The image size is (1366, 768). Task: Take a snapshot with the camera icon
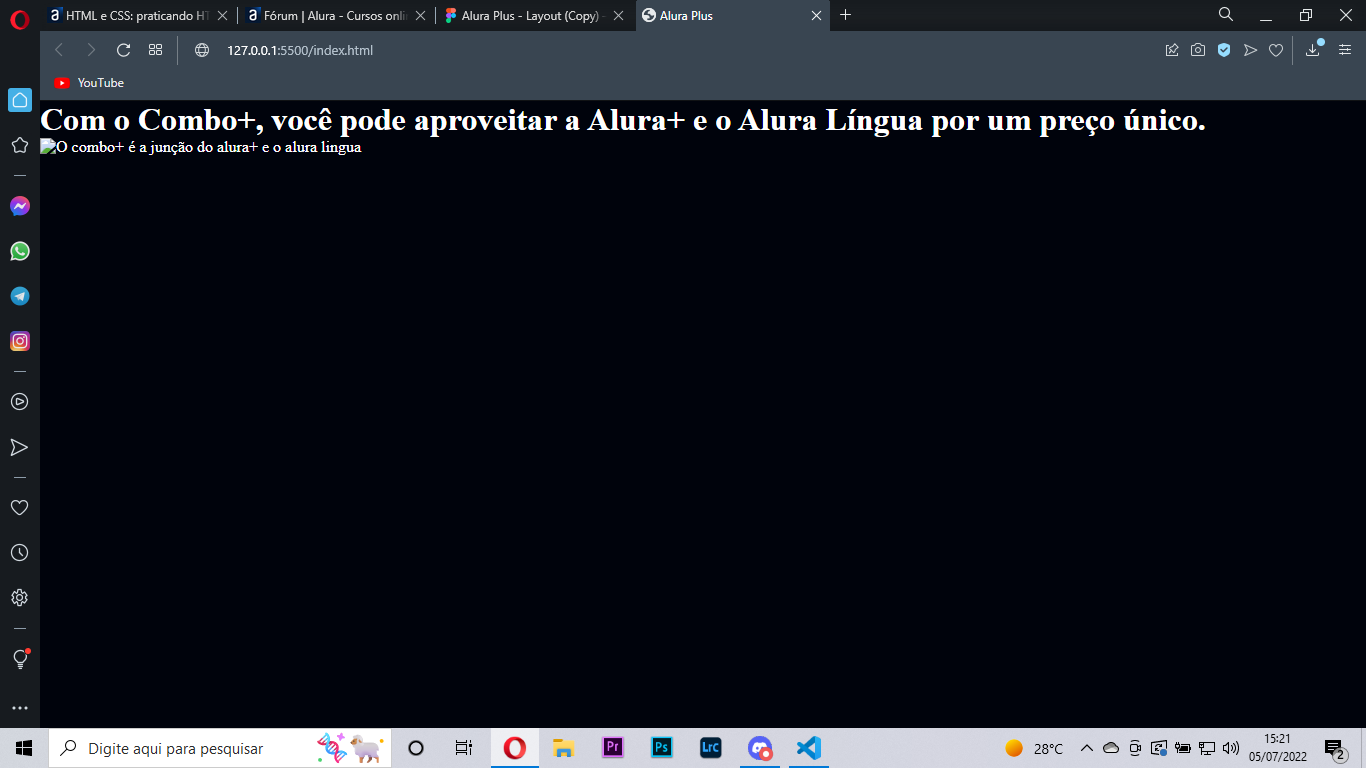[x=1198, y=50]
